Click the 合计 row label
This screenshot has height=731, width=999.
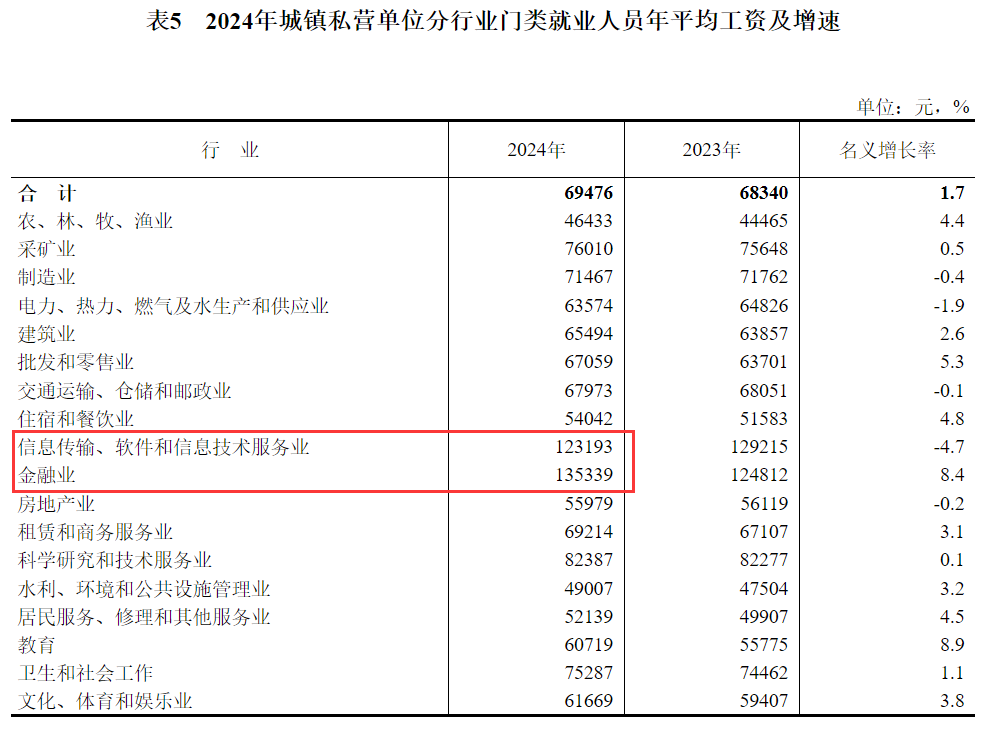pos(46,193)
